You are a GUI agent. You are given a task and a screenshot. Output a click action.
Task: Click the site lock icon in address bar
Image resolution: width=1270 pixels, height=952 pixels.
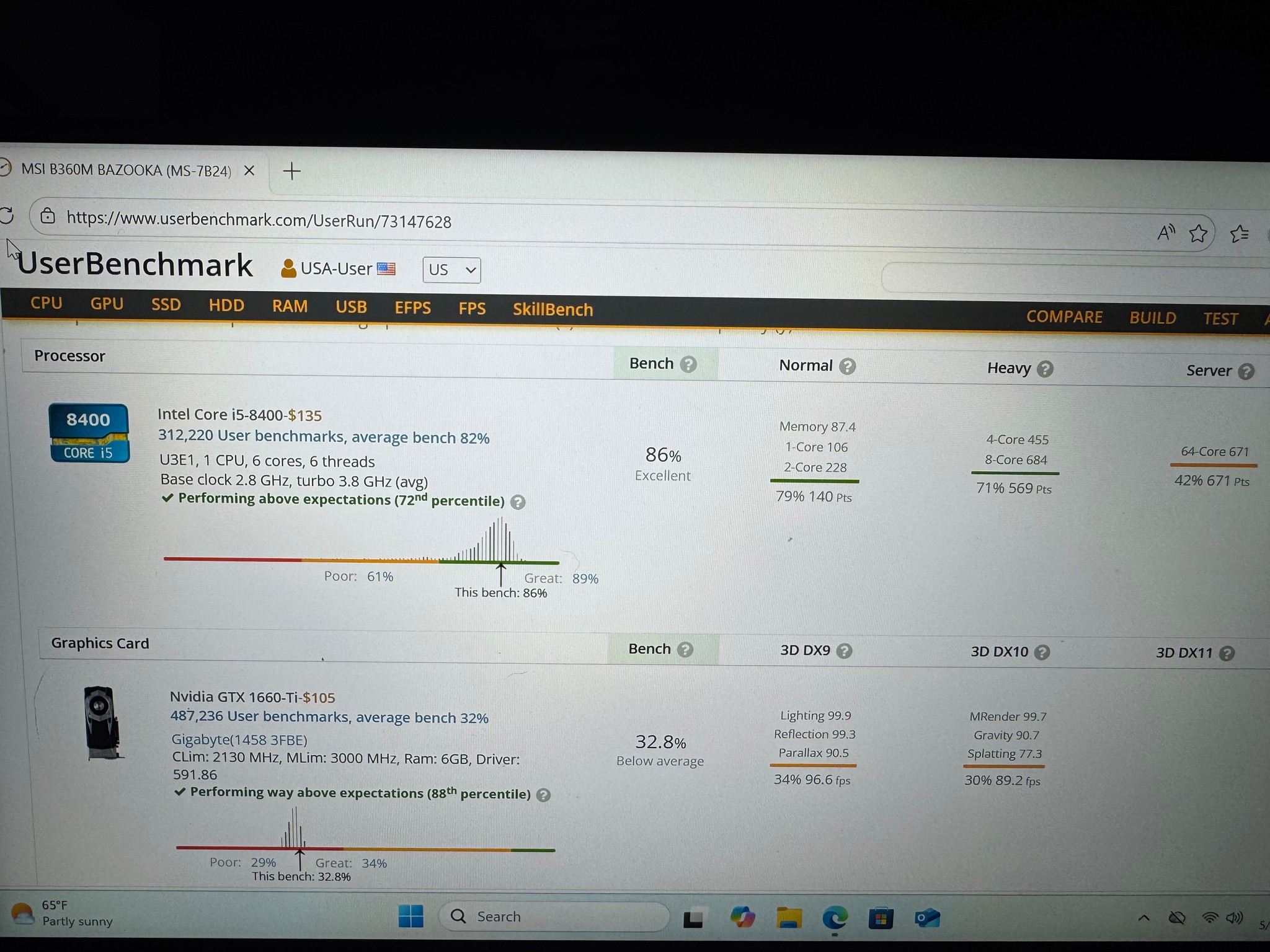[48, 216]
